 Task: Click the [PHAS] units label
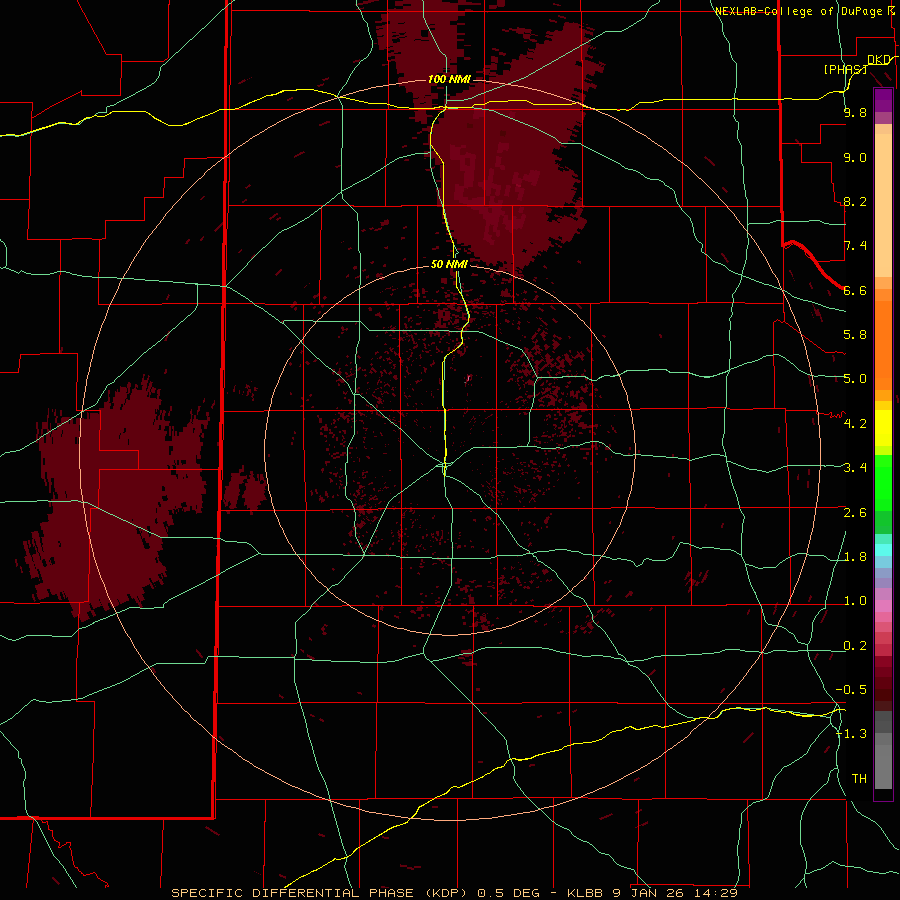(845, 69)
